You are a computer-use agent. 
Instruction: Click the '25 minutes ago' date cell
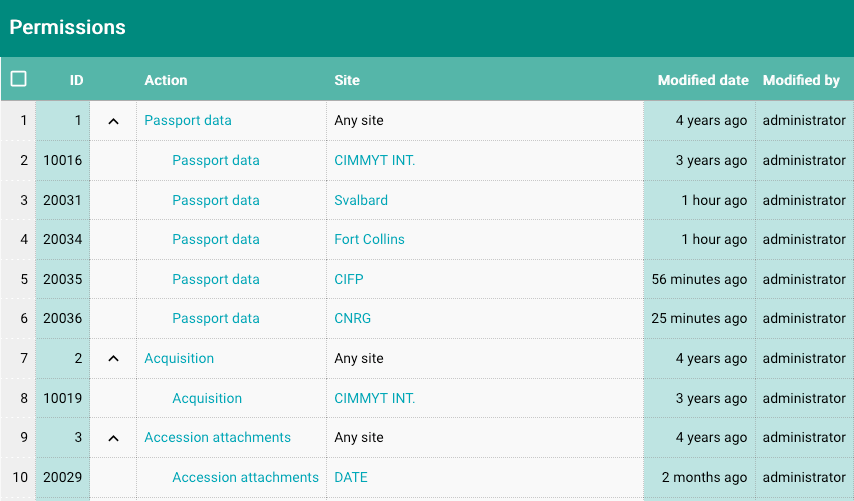(699, 318)
